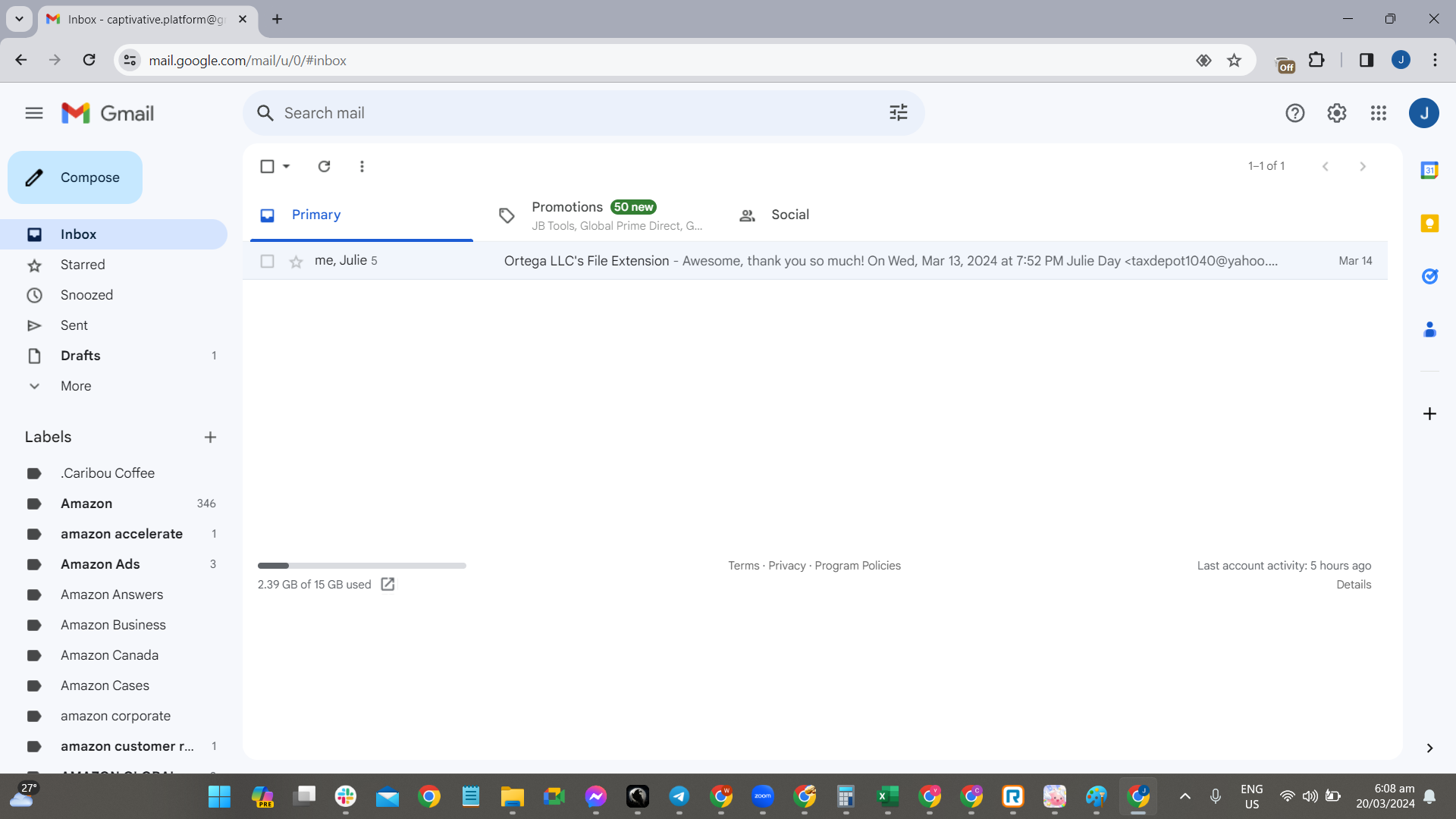Show search options filter icon
The width and height of the screenshot is (1456, 819).
pos(899,113)
